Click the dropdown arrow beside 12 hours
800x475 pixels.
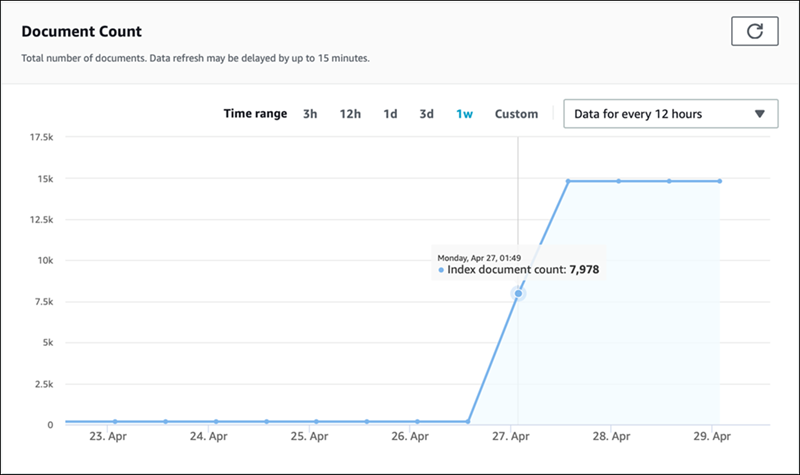point(759,114)
